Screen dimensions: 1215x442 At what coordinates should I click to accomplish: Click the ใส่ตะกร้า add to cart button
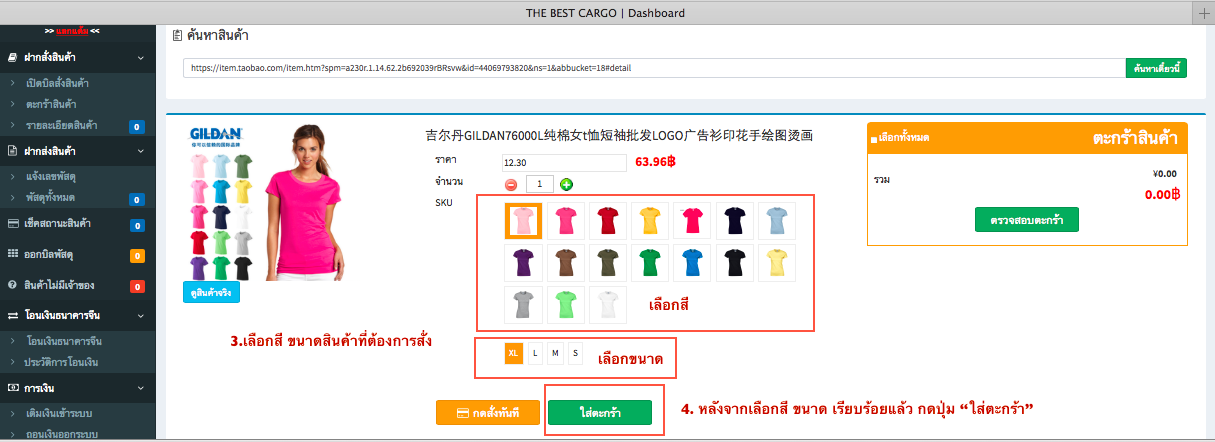(x=602, y=412)
